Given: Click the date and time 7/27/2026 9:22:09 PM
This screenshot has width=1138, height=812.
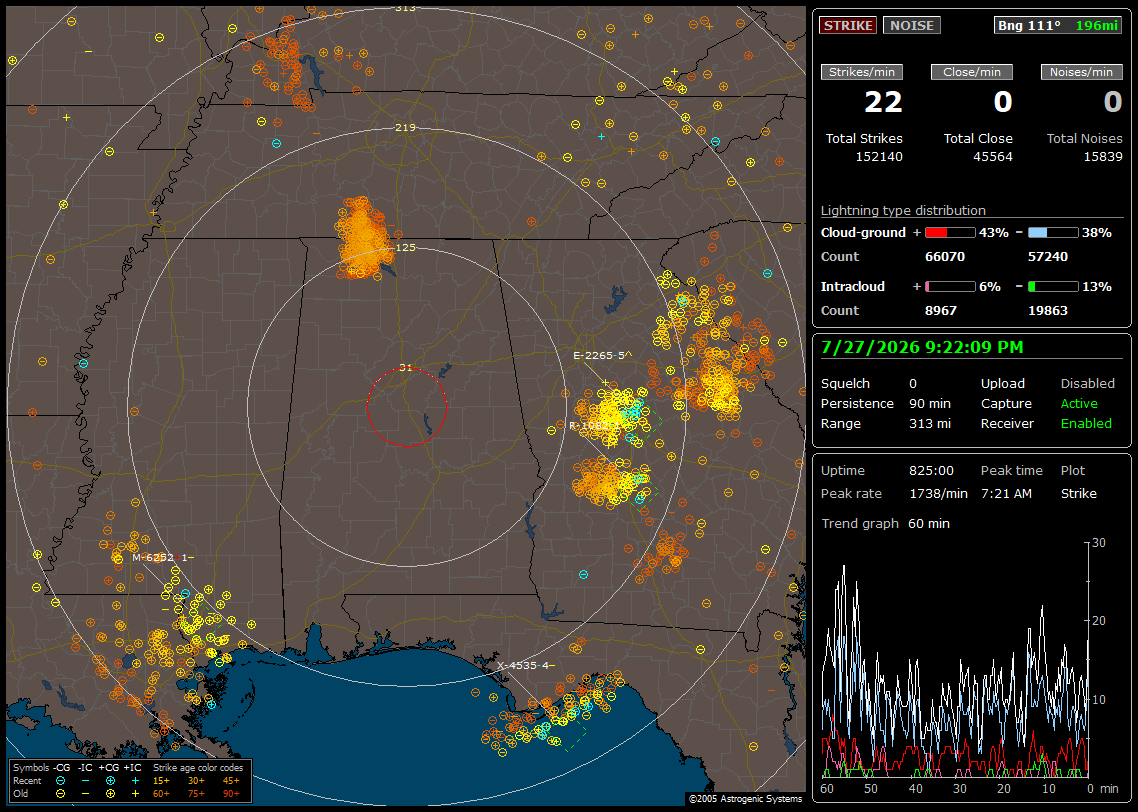Looking at the screenshot, I should [x=922, y=347].
